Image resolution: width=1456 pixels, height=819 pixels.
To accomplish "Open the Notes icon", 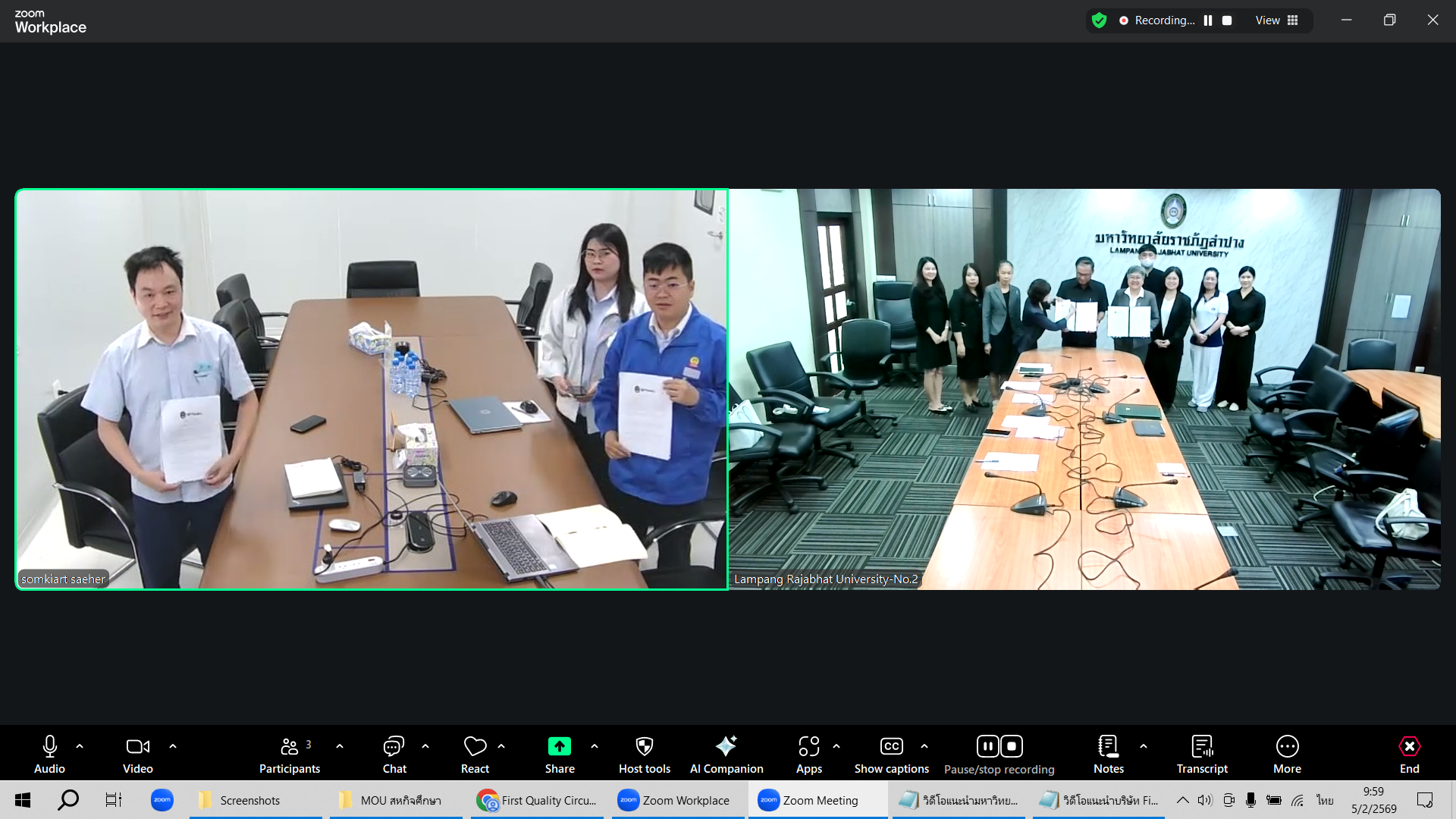I will coord(1108,747).
